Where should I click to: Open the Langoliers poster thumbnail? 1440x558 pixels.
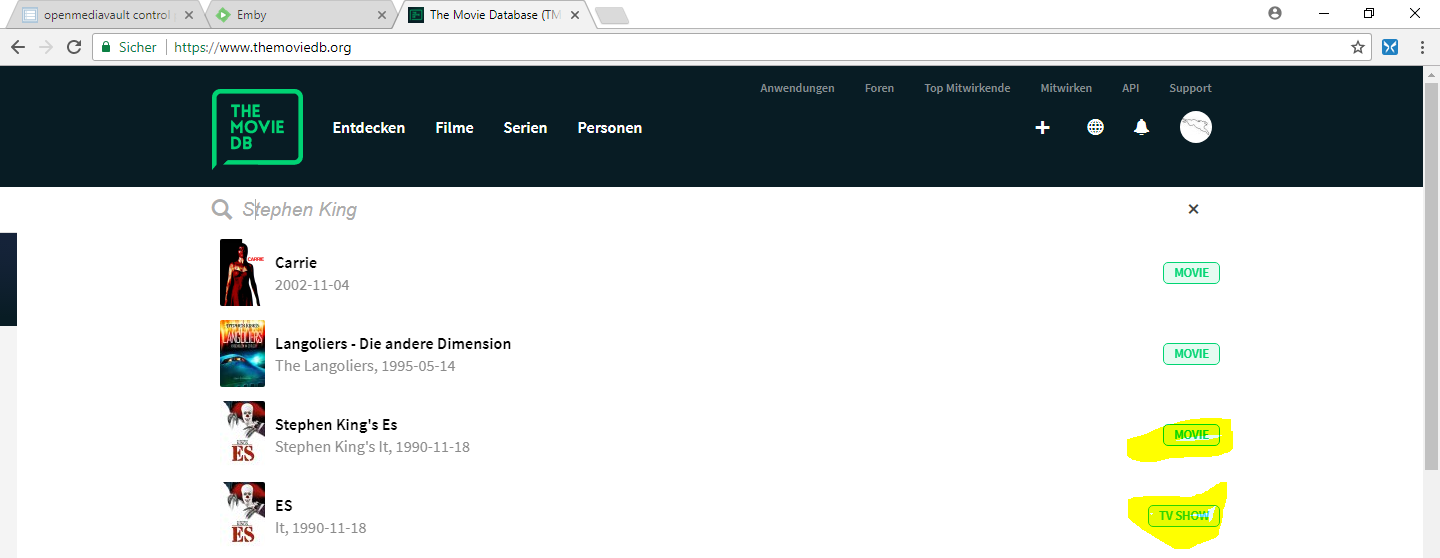(242, 353)
